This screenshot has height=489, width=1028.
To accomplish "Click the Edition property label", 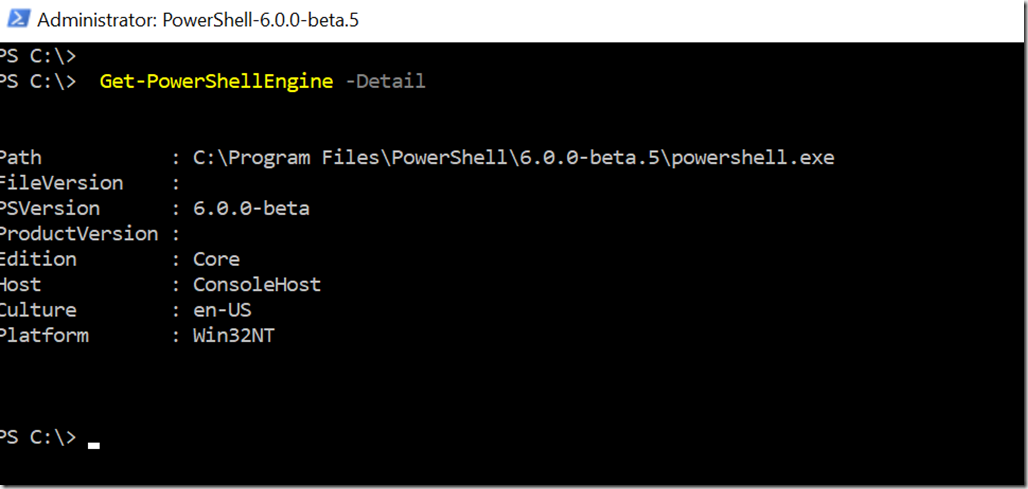I will (x=38, y=259).
